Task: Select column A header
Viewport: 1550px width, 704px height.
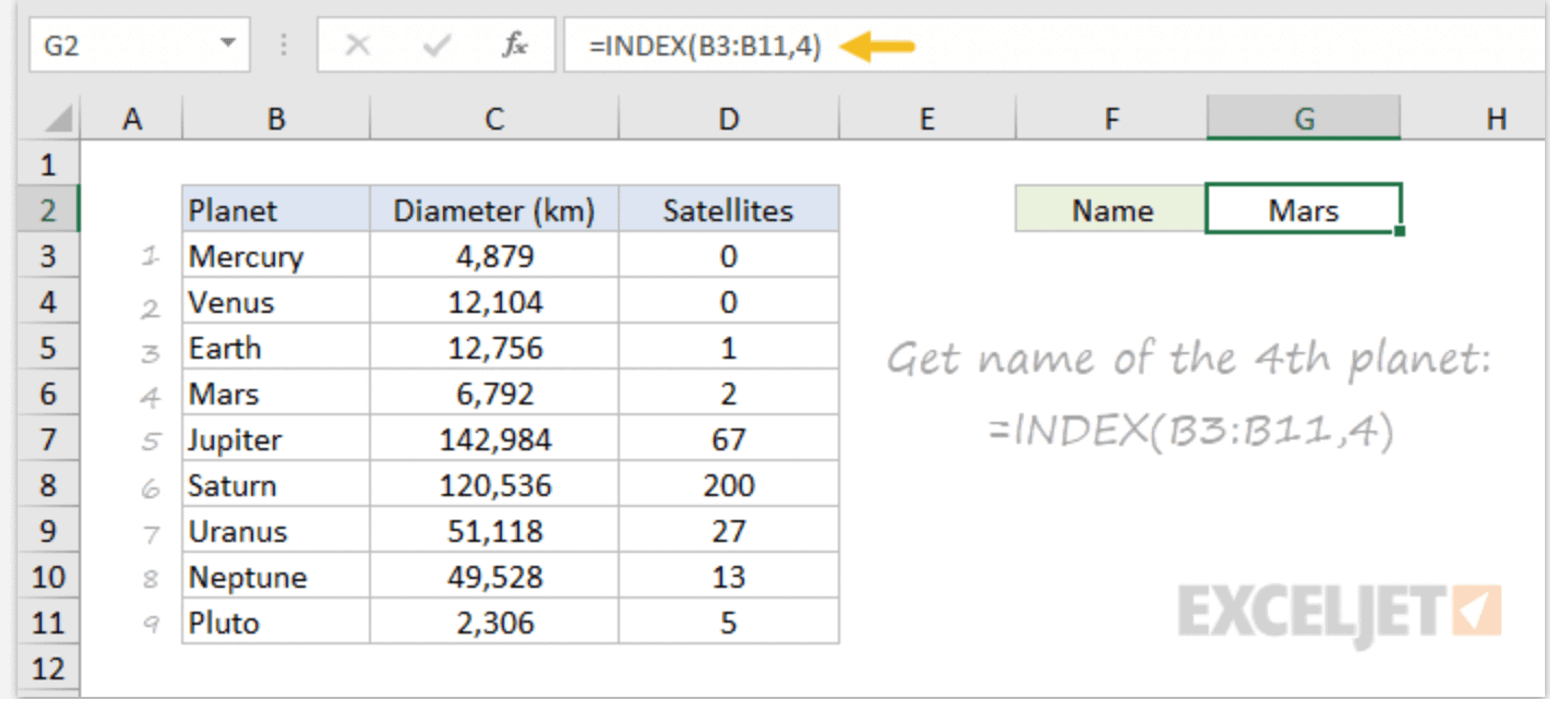Action: click(x=131, y=120)
